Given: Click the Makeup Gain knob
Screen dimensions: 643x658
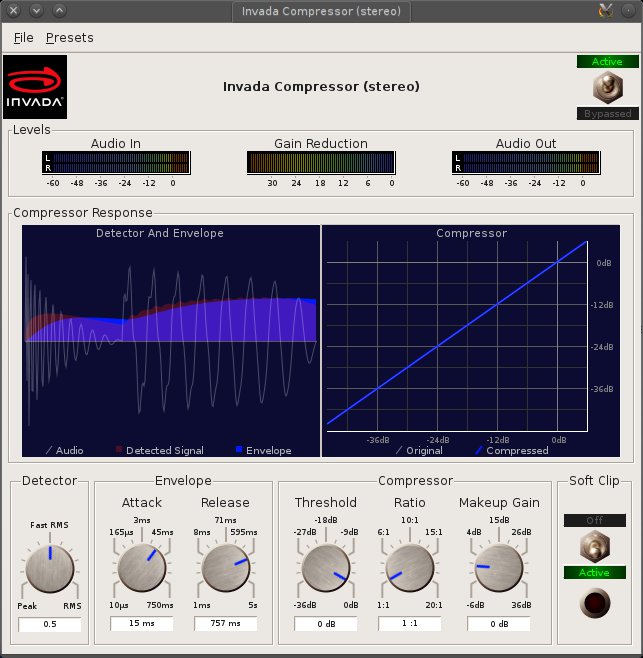Looking at the screenshot, I should 499,568.
